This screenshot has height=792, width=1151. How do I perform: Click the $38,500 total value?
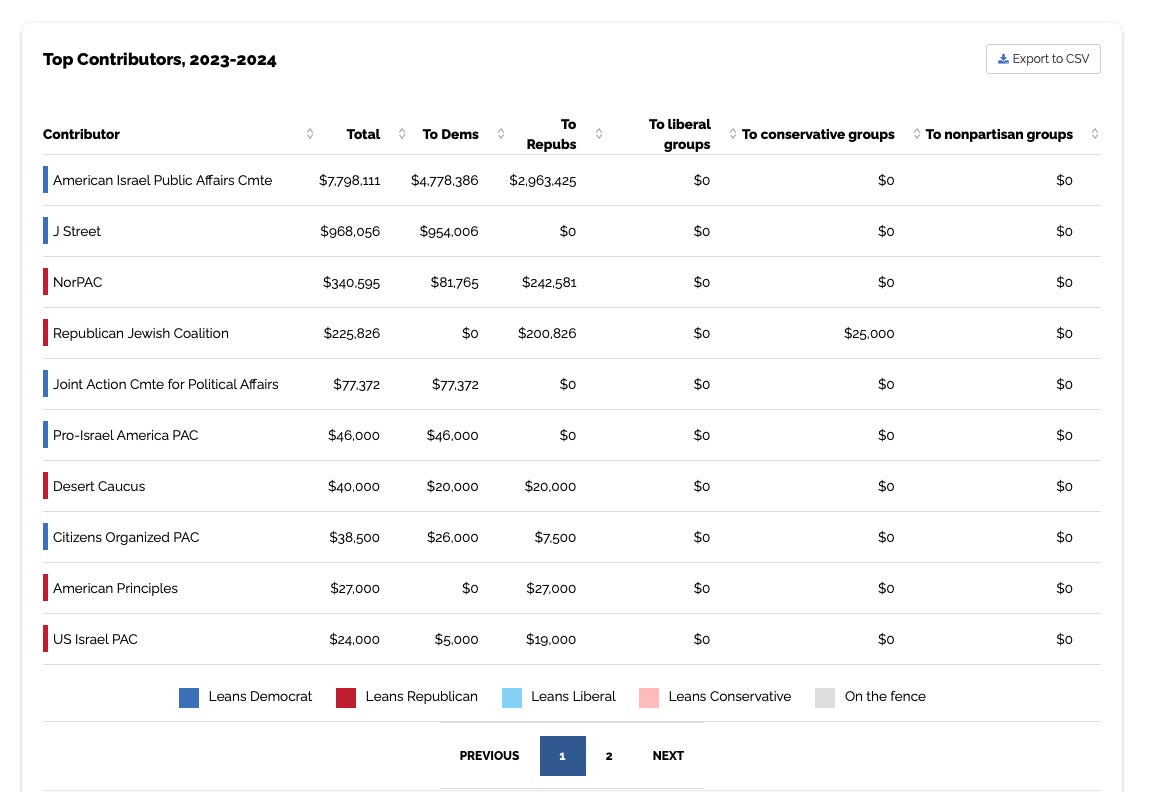pos(355,537)
